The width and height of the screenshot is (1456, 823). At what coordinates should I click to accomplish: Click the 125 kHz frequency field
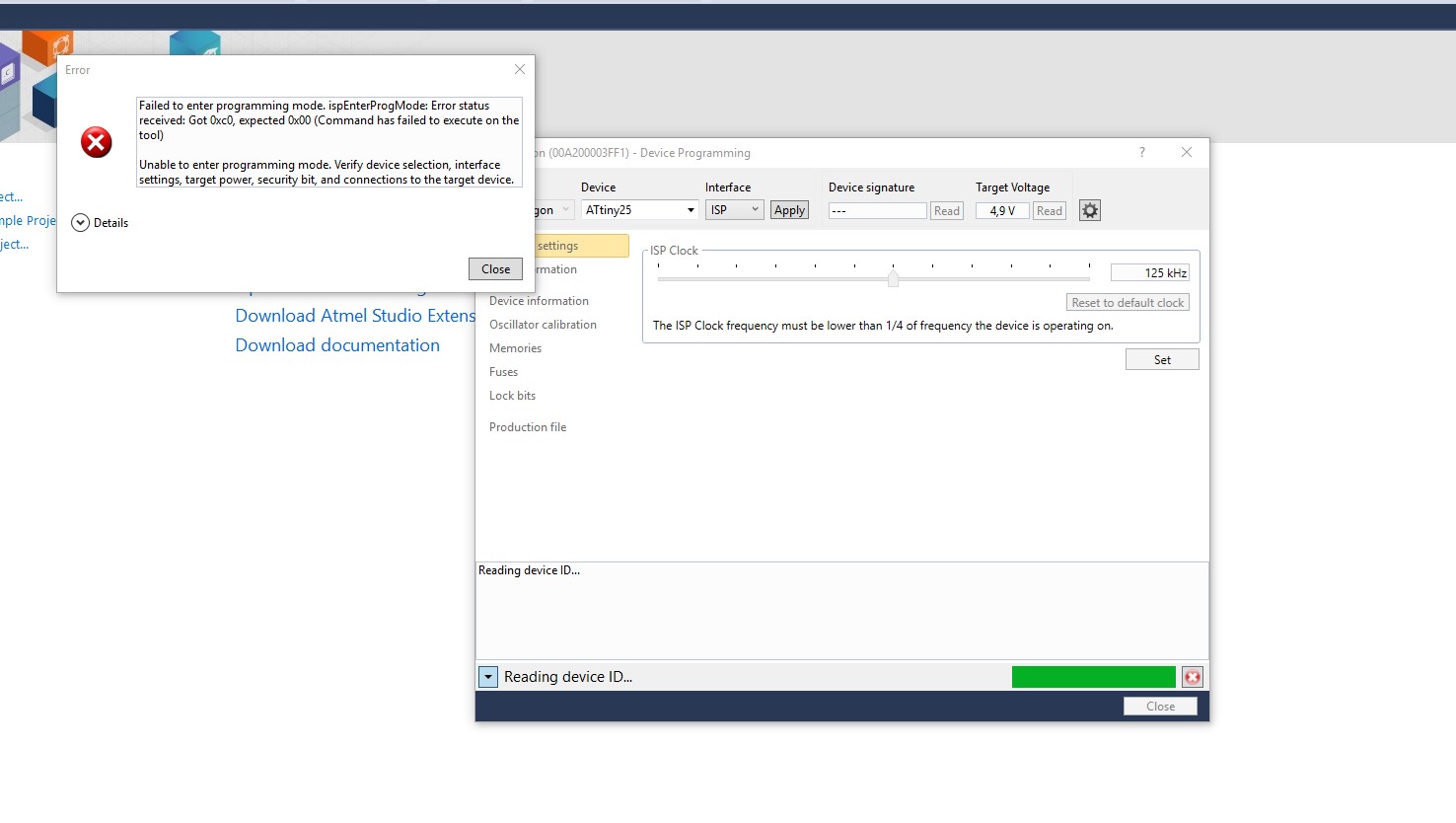click(x=1149, y=272)
